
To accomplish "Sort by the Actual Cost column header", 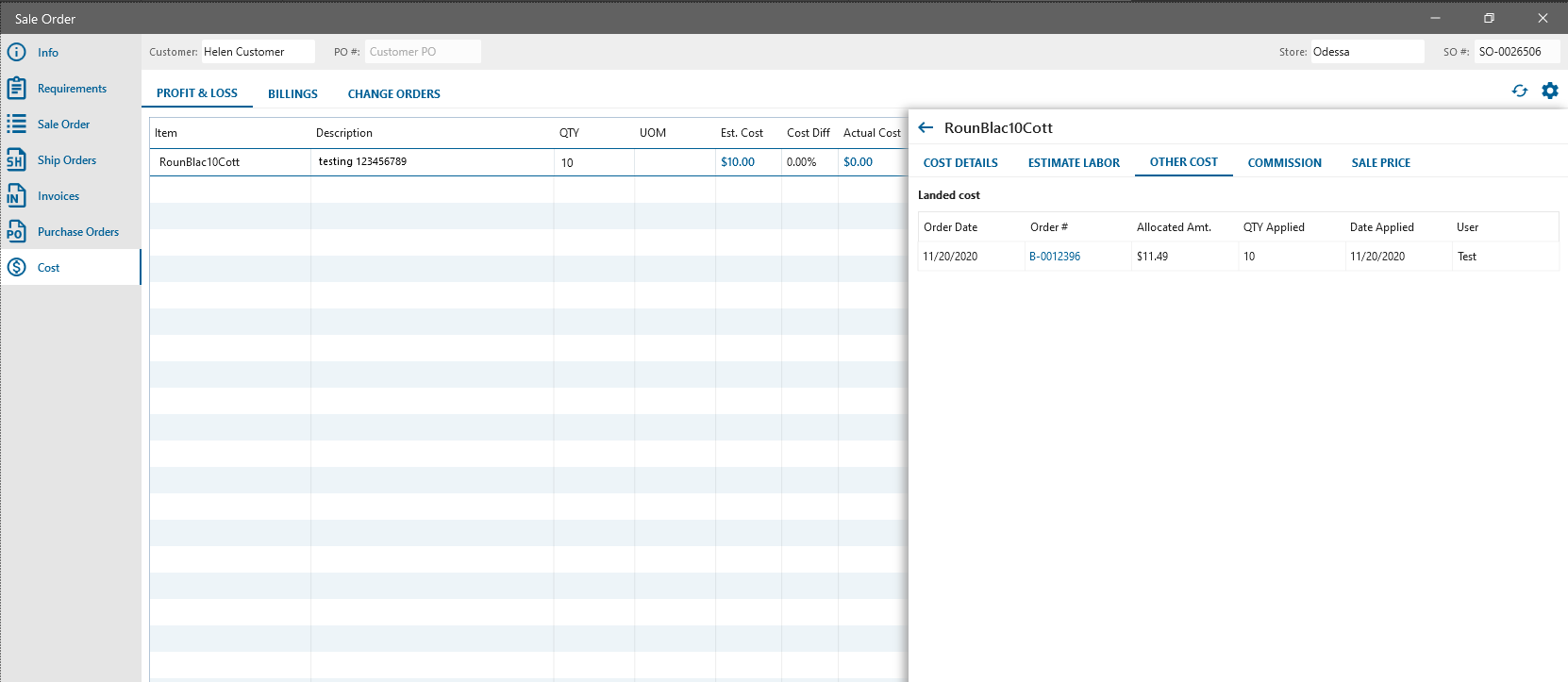I will coord(872,133).
